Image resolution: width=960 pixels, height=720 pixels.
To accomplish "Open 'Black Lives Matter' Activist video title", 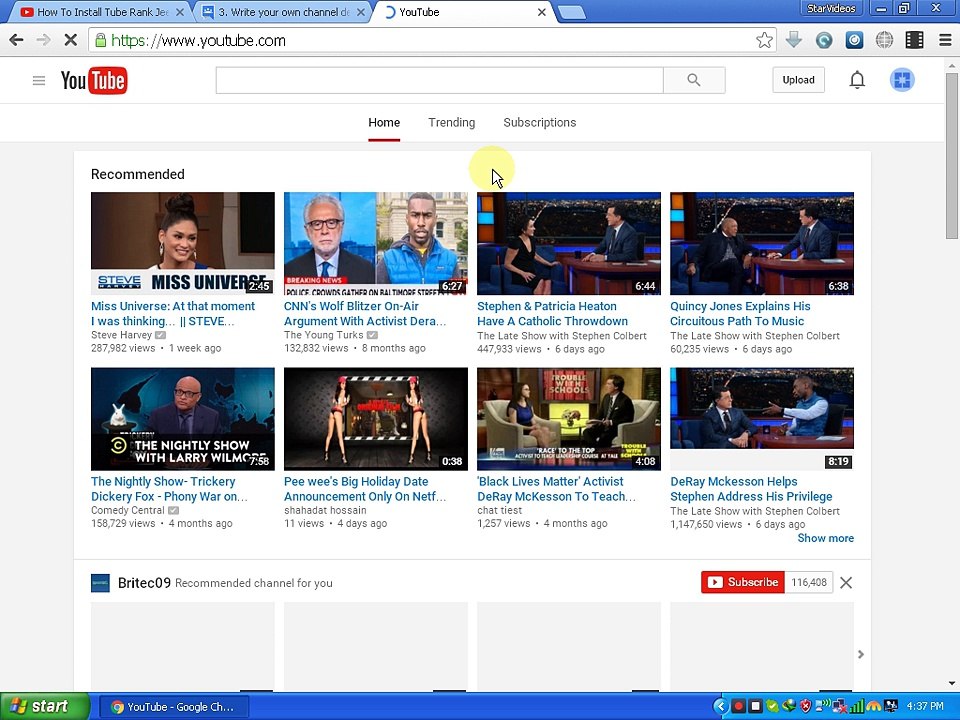I will (x=556, y=489).
